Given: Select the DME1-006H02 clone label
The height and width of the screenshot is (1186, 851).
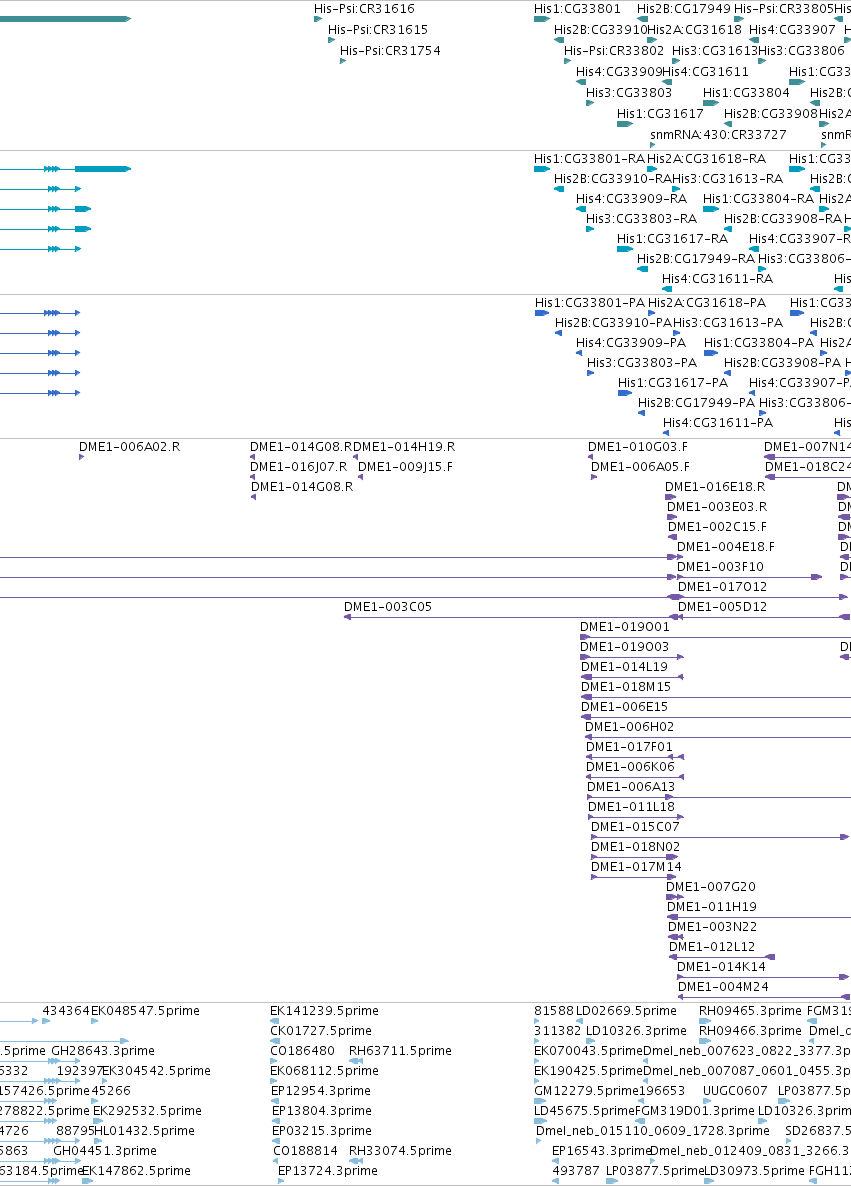Looking at the screenshot, I should [x=629, y=727].
